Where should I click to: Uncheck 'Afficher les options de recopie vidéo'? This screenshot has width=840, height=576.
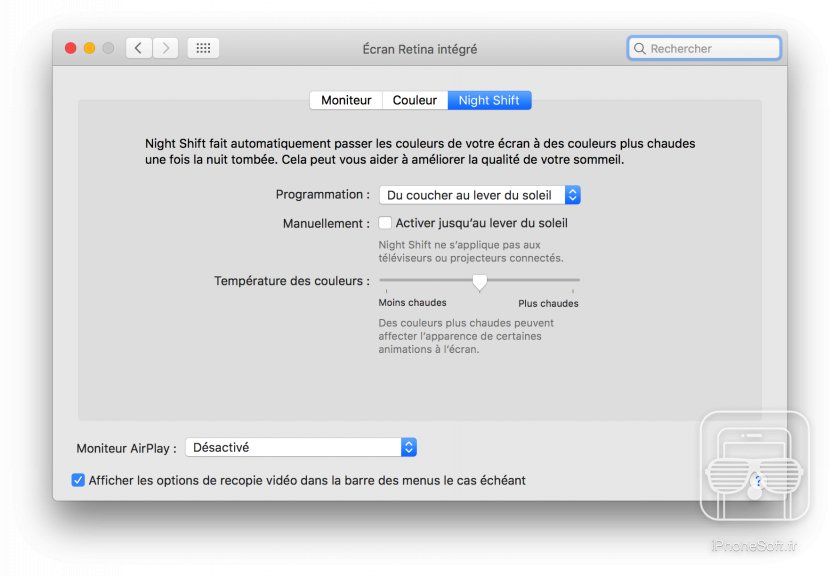pos(78,480)
